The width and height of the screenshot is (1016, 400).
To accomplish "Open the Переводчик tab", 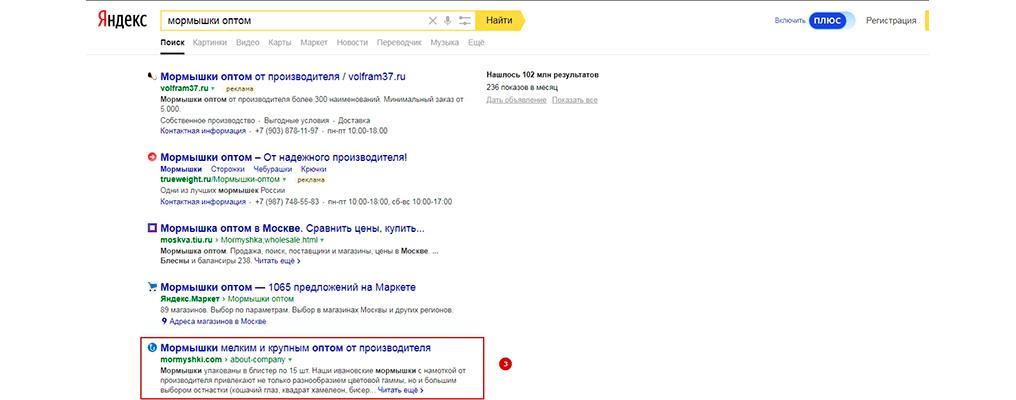I will pos(399,43).
